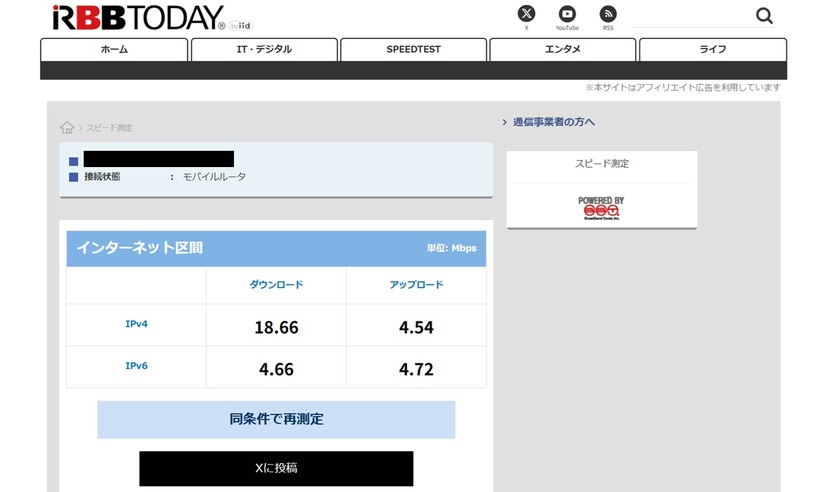
Task: Click the affiliate advertising notice text
Action: 683,87
